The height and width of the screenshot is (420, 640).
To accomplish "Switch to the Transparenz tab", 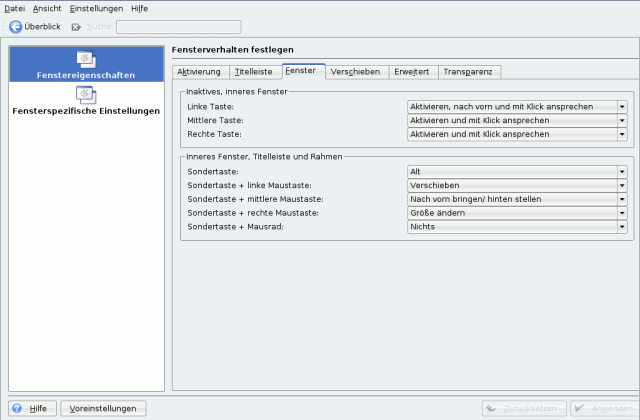I will [469, 72].
